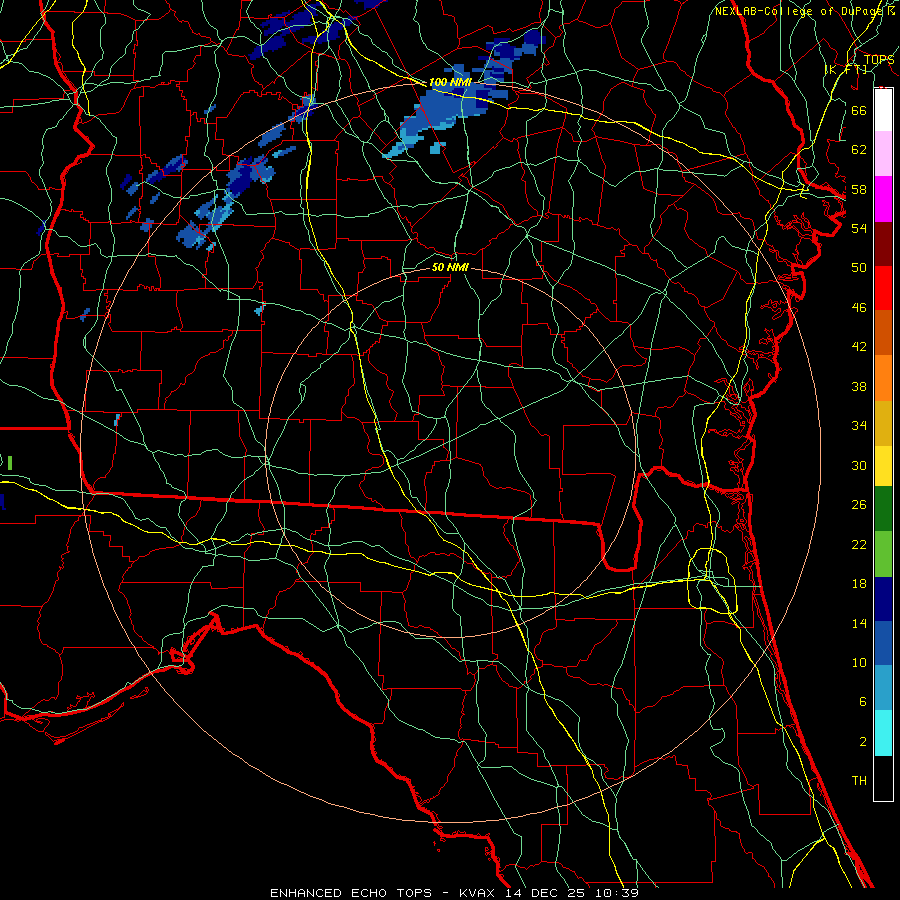Click the legend scale value "10" beside the color bar
The height and width of the screenshot is (900, 900).
(x=859, y=663)
